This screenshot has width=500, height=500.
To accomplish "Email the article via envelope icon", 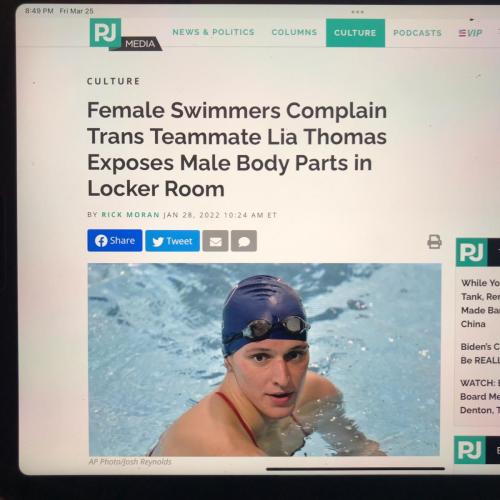I will coord(215,241).
